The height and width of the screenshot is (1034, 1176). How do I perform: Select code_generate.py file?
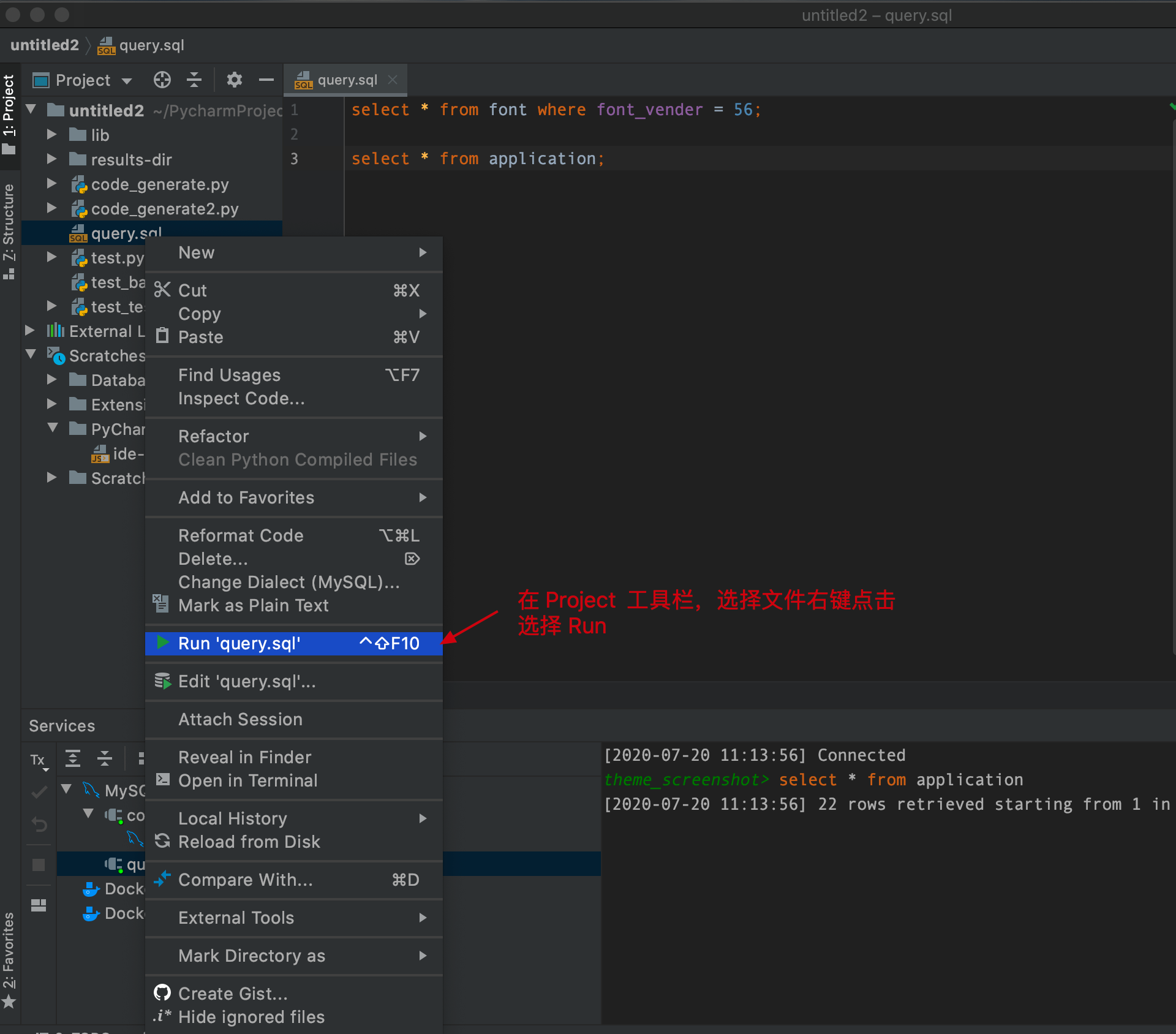[x=160, y=184]
